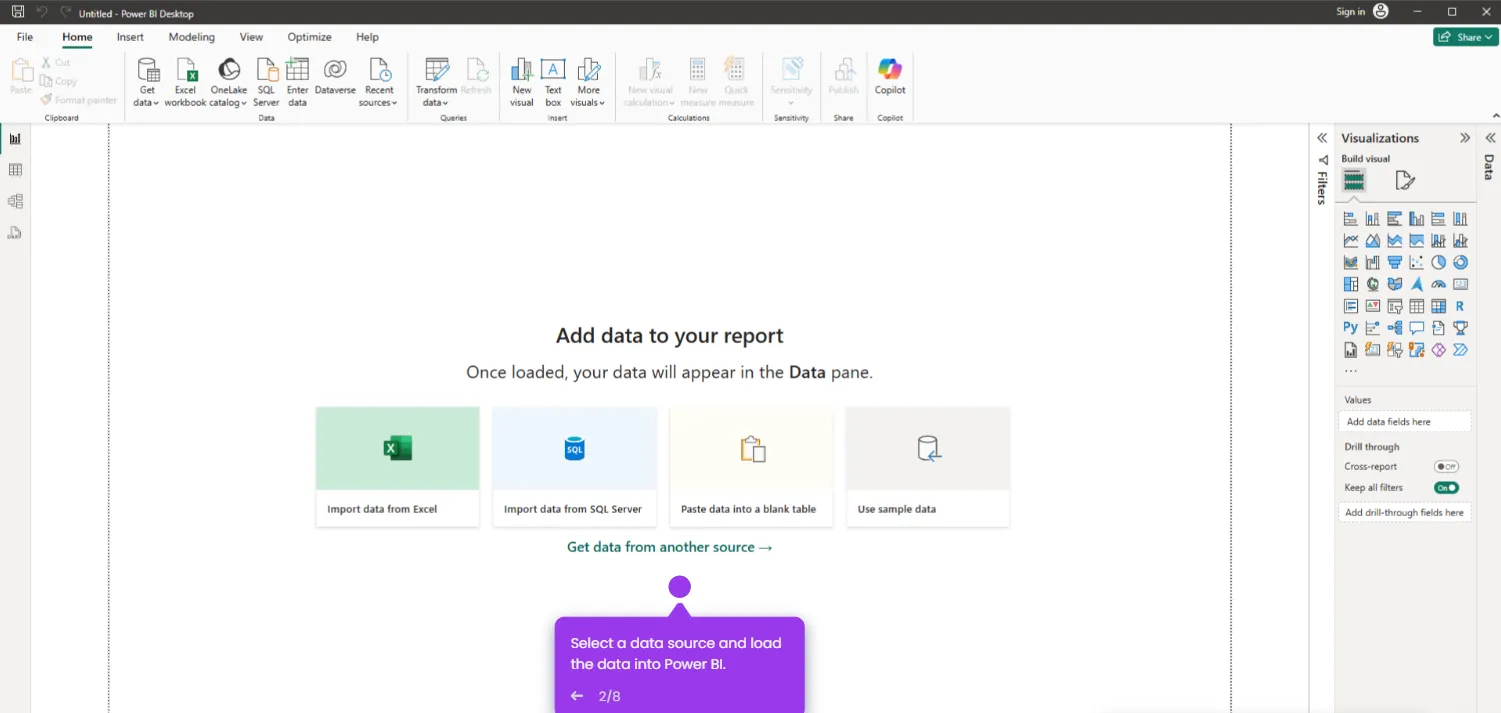Open Transform data dropdown
The width and height of the screenshot is (1501, 713).
click(x=436, y=82)
